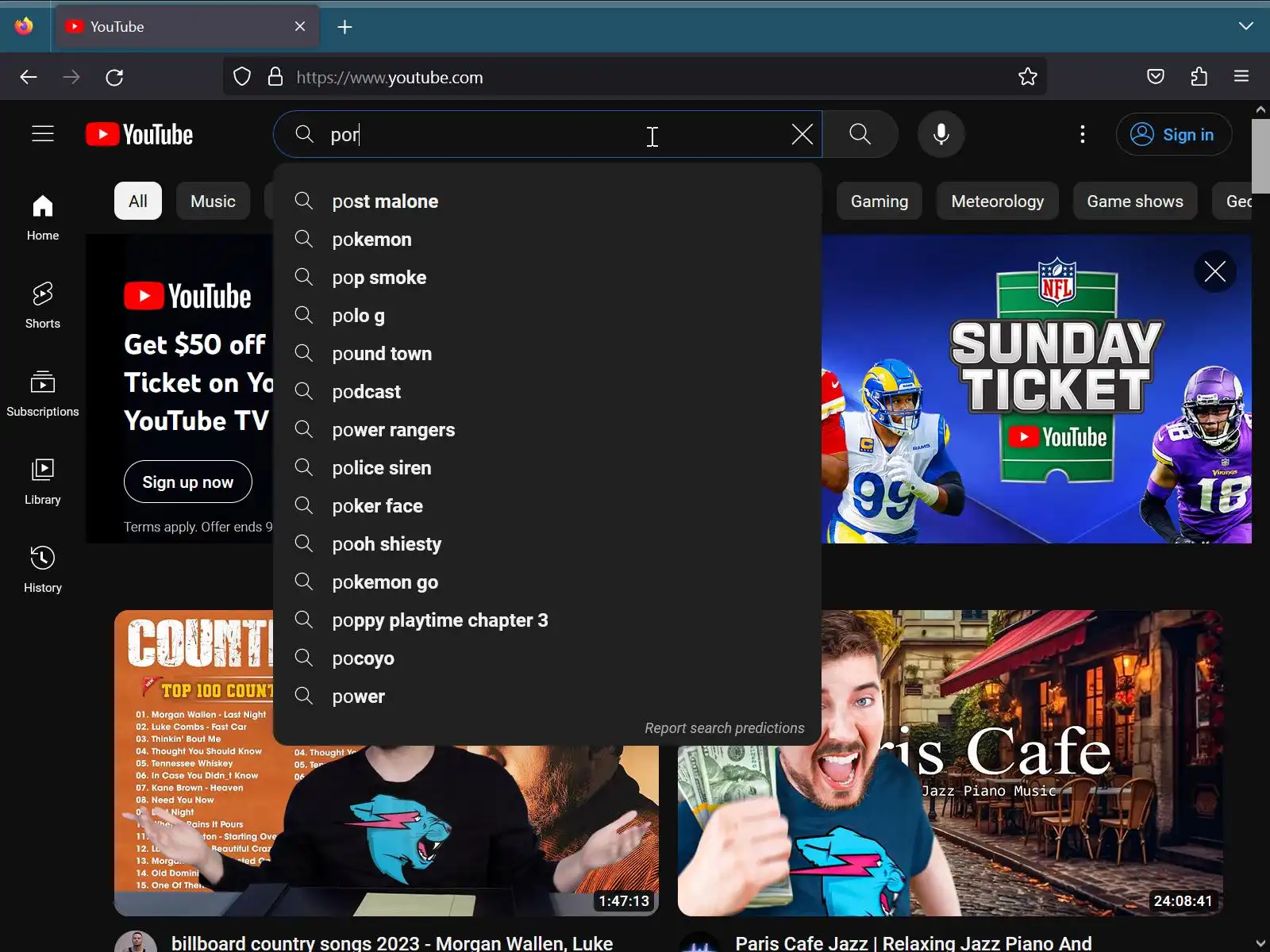1270x952 pixels.
Task: Choose suggestion 'pop smoke'
Action: (x=548, y=278)
